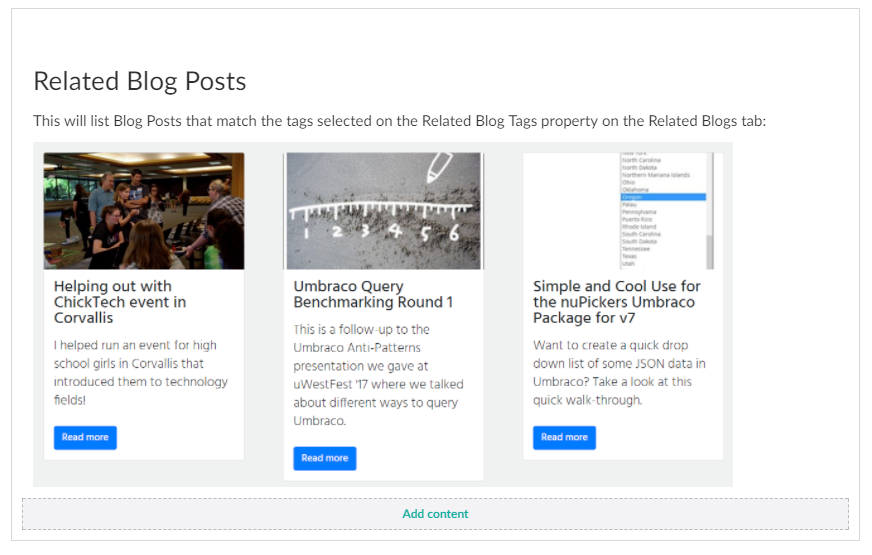Click title 'Helping out with ChickTech event in Corvallis'
This screenshot has width=872, height=555.
[120, 302]
